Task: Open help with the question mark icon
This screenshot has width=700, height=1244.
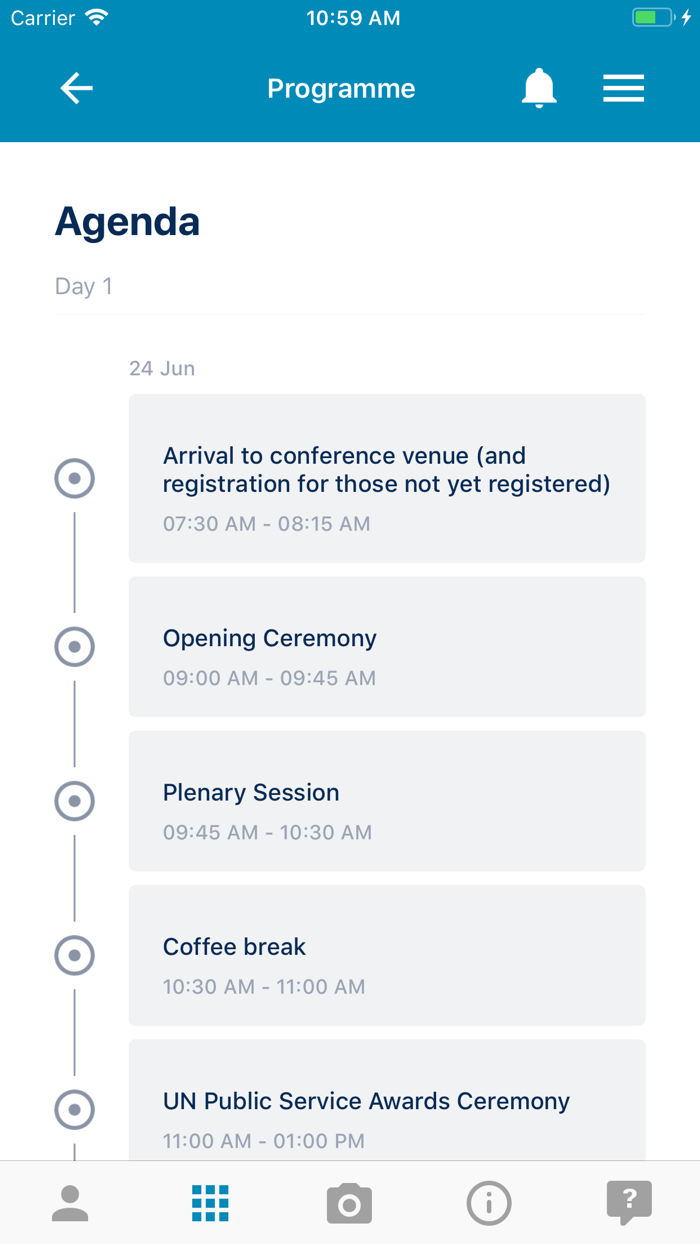Action: point(629,1203)
